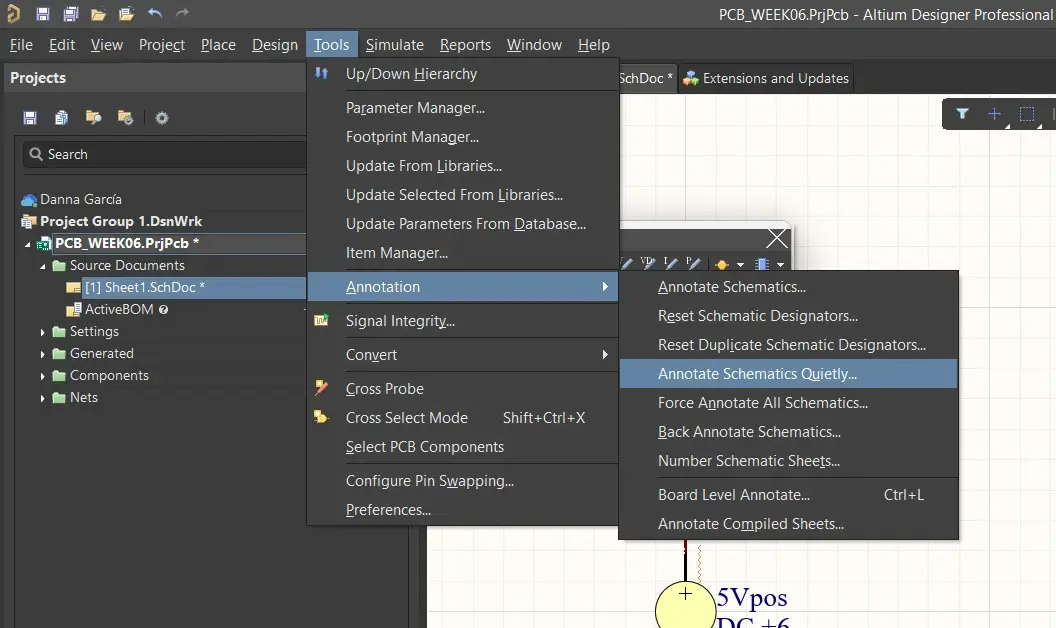The height and width of the screenshot is (628, 1056).
Task: Choose Reset Schematic Designators
Action: 788,315
